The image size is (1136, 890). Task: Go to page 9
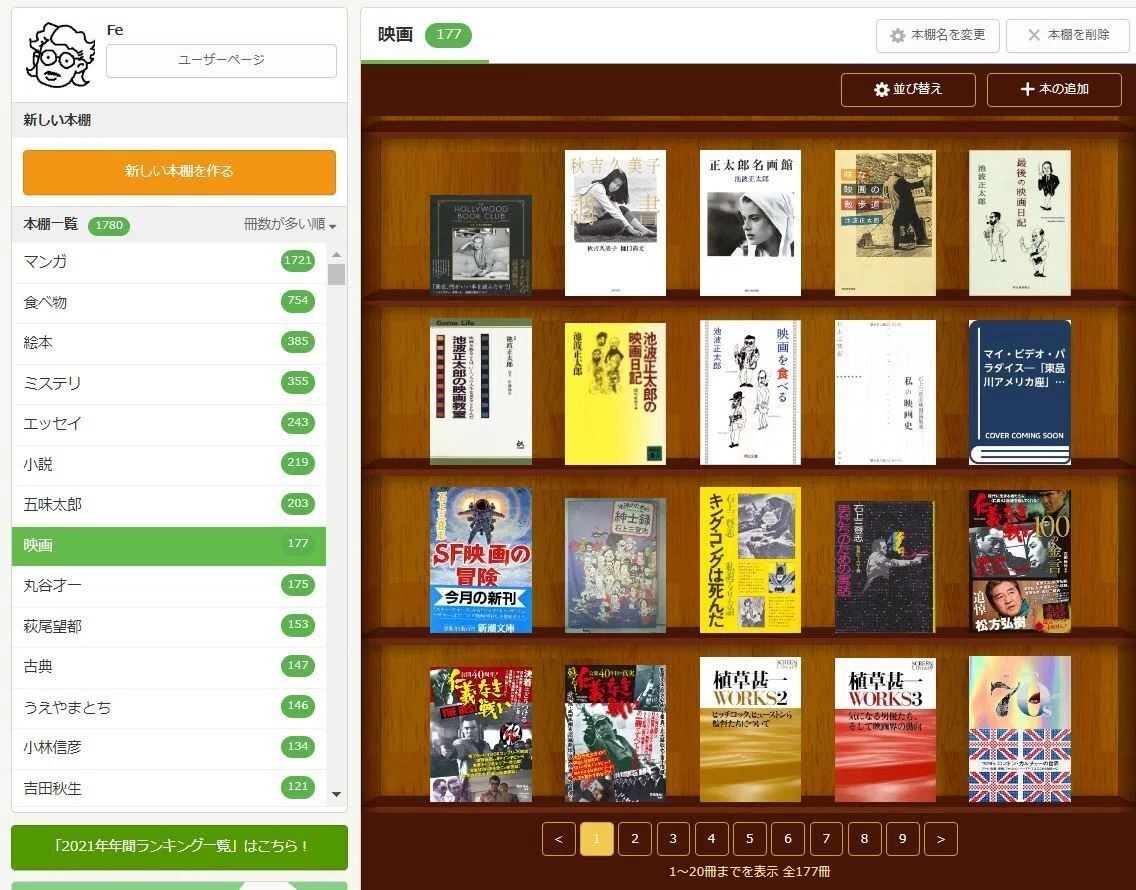(x=903, y=839)
